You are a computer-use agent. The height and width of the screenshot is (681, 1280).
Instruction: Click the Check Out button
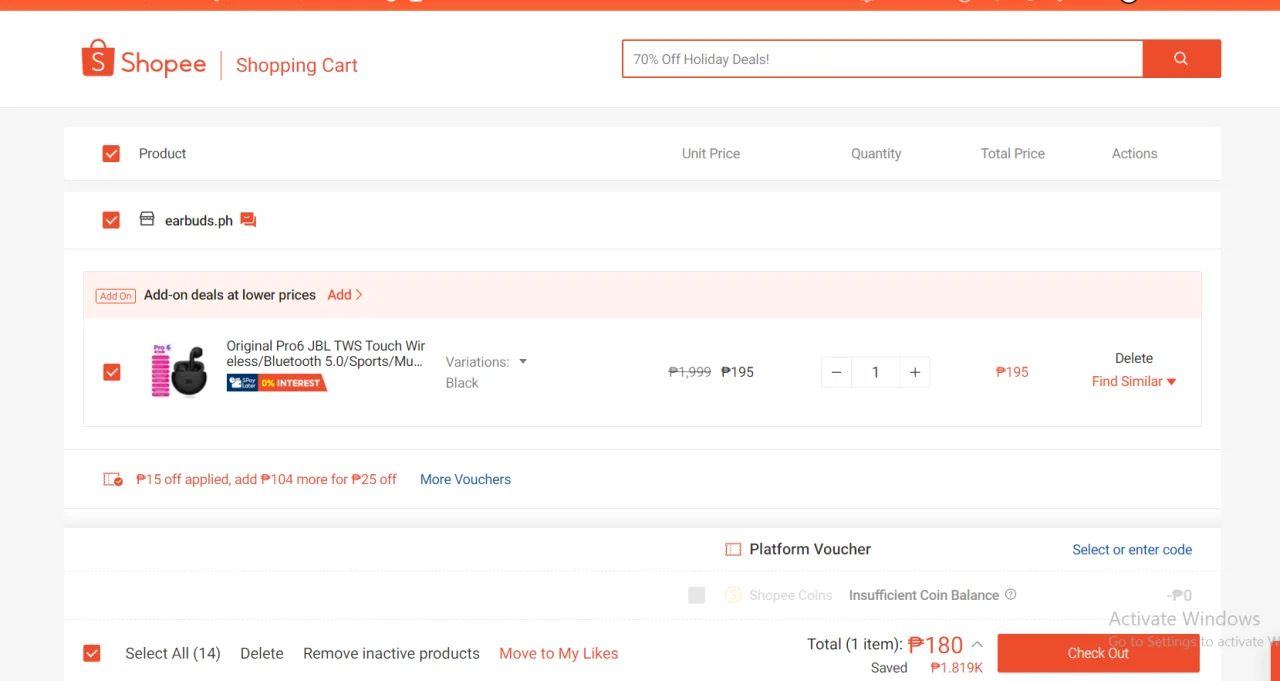point(1098,653)
